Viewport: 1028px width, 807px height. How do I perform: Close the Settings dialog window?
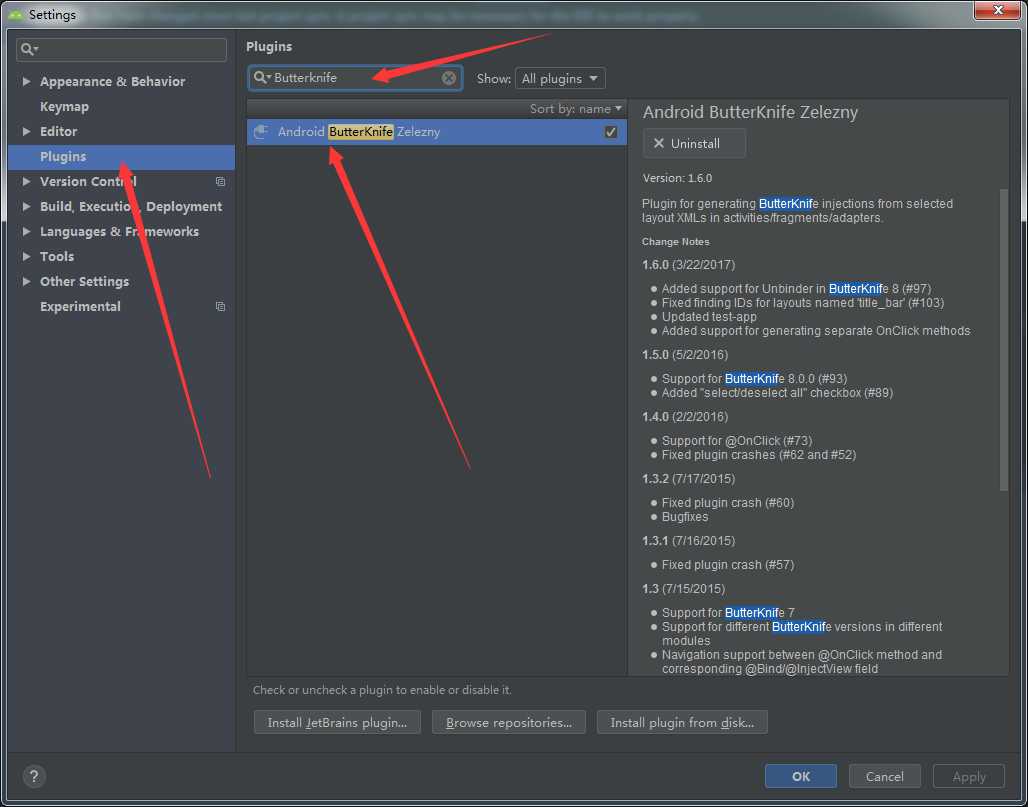click(x=997, y=10)
